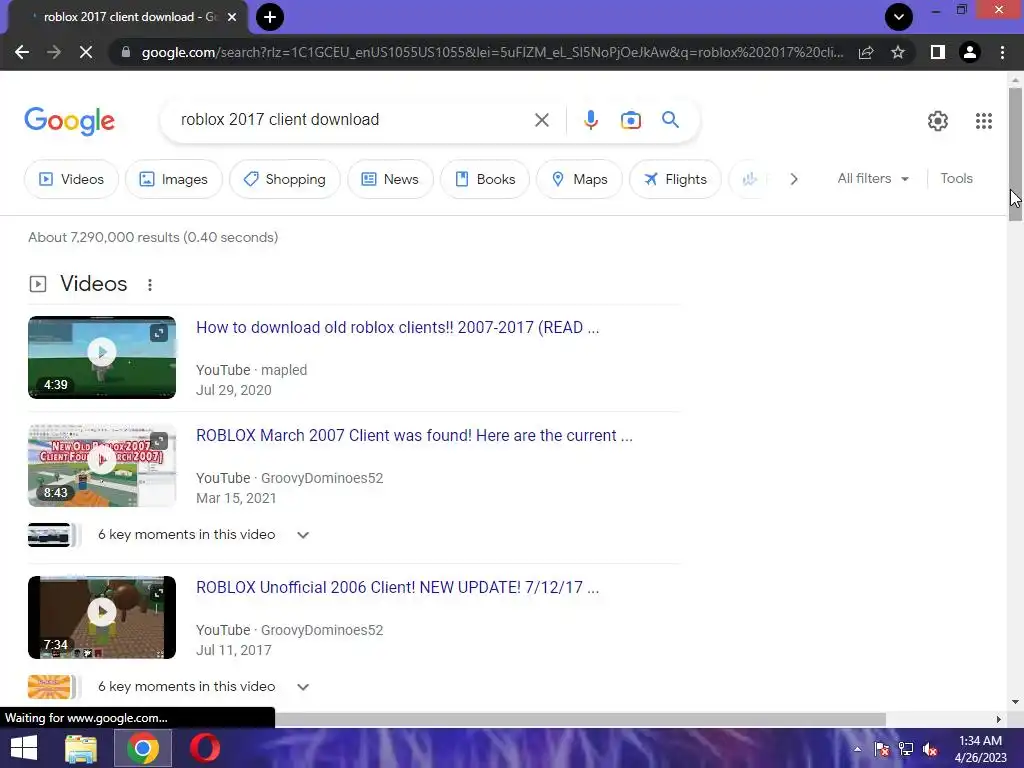Clear the search box text

pyautogui.click(x=541, y=120)
